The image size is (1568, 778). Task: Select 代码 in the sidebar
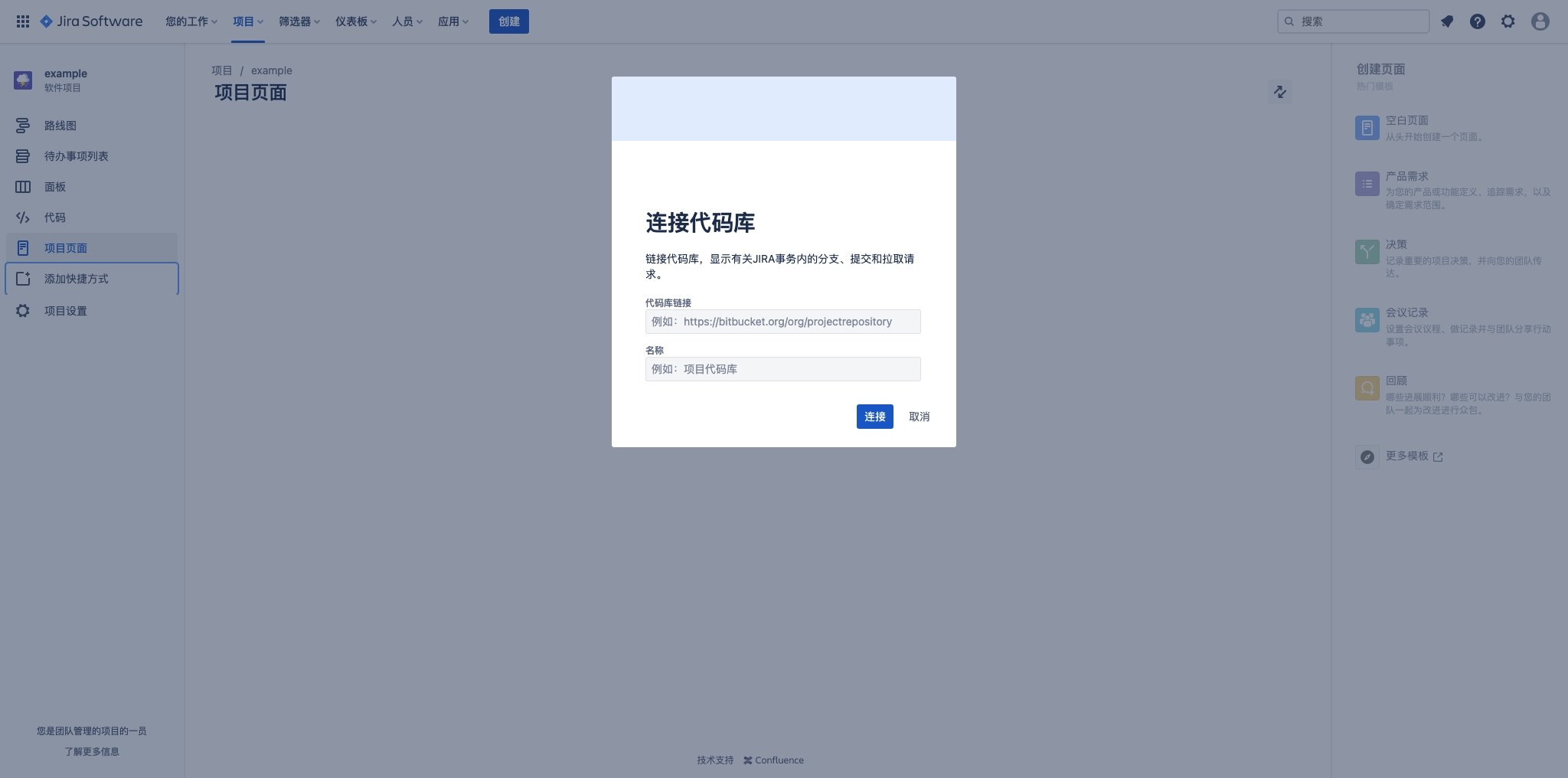click(92, 217)
